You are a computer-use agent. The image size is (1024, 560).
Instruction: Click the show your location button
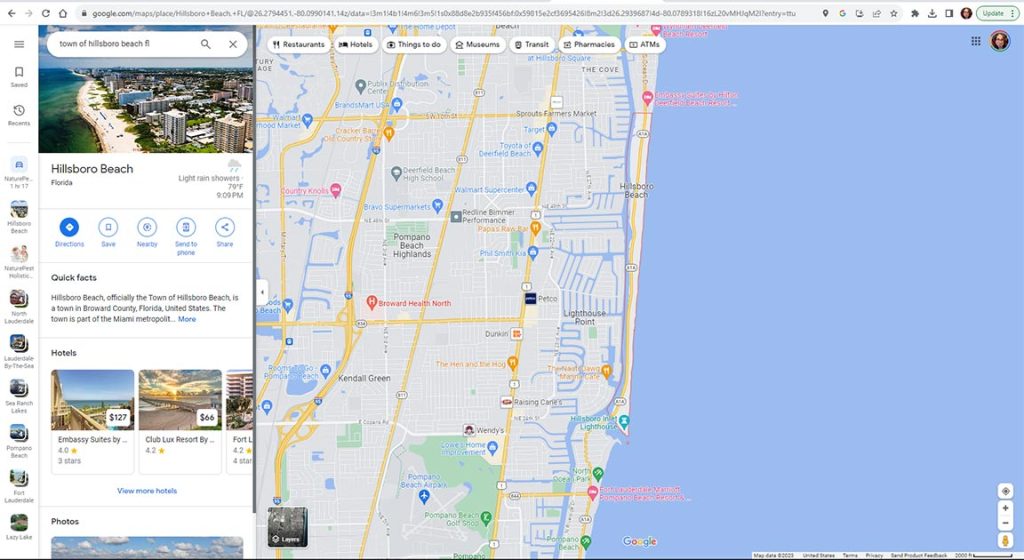pos(1005,491)
